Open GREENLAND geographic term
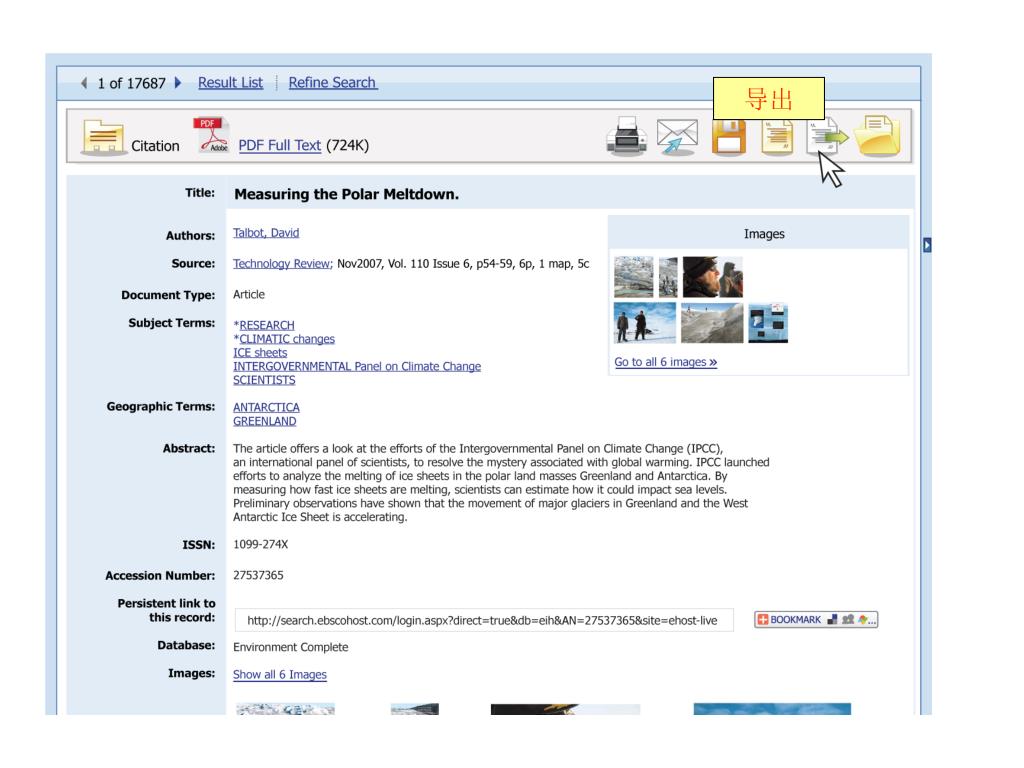This screenshot has width=1024, height=768. (x=264, y=421)
